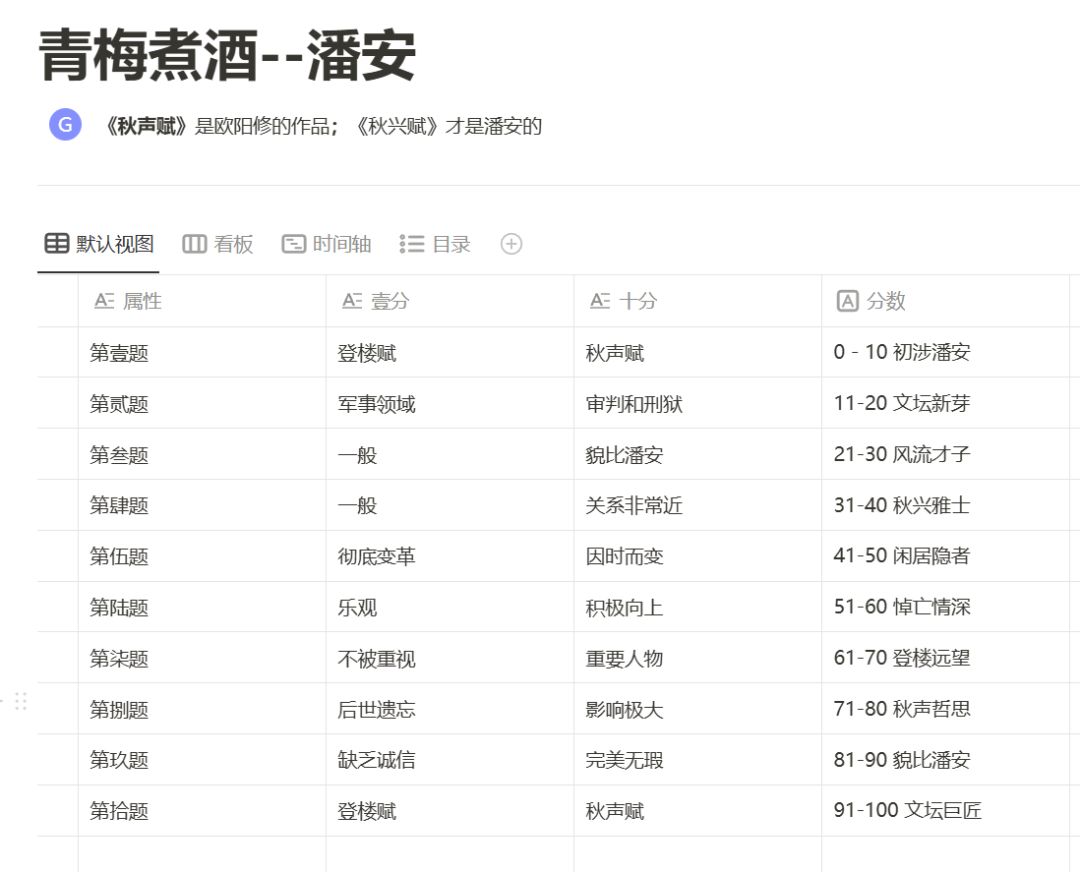
Task: Click the drag handle beside 第捌题 row
Action: (x=21, y=701)
